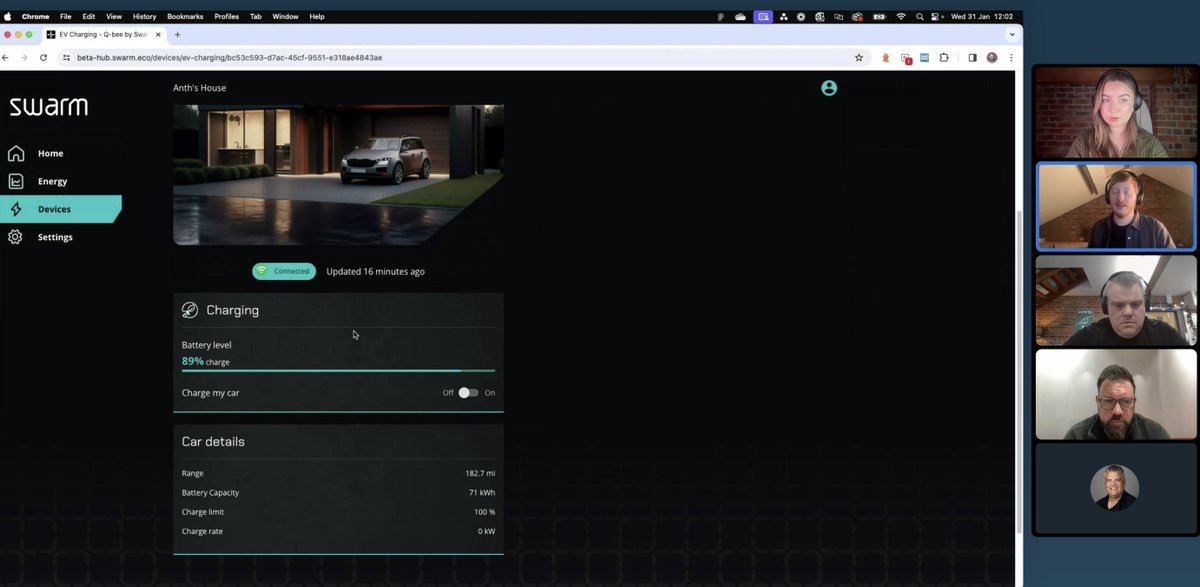The image size is (1200, 587).
Task: Open the Profiles menu
Action: pos(227,17)
